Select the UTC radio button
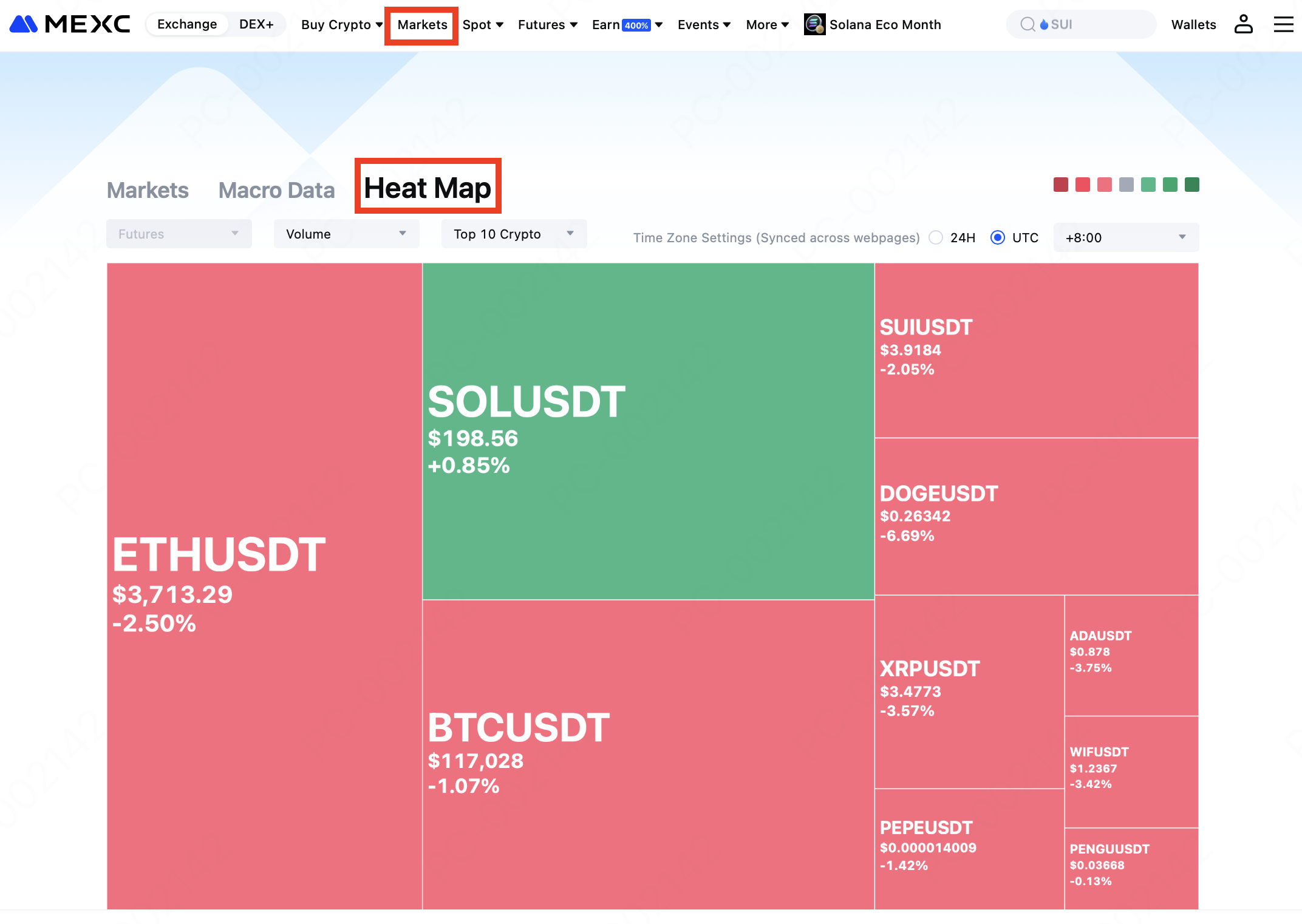 click(997, 237)
